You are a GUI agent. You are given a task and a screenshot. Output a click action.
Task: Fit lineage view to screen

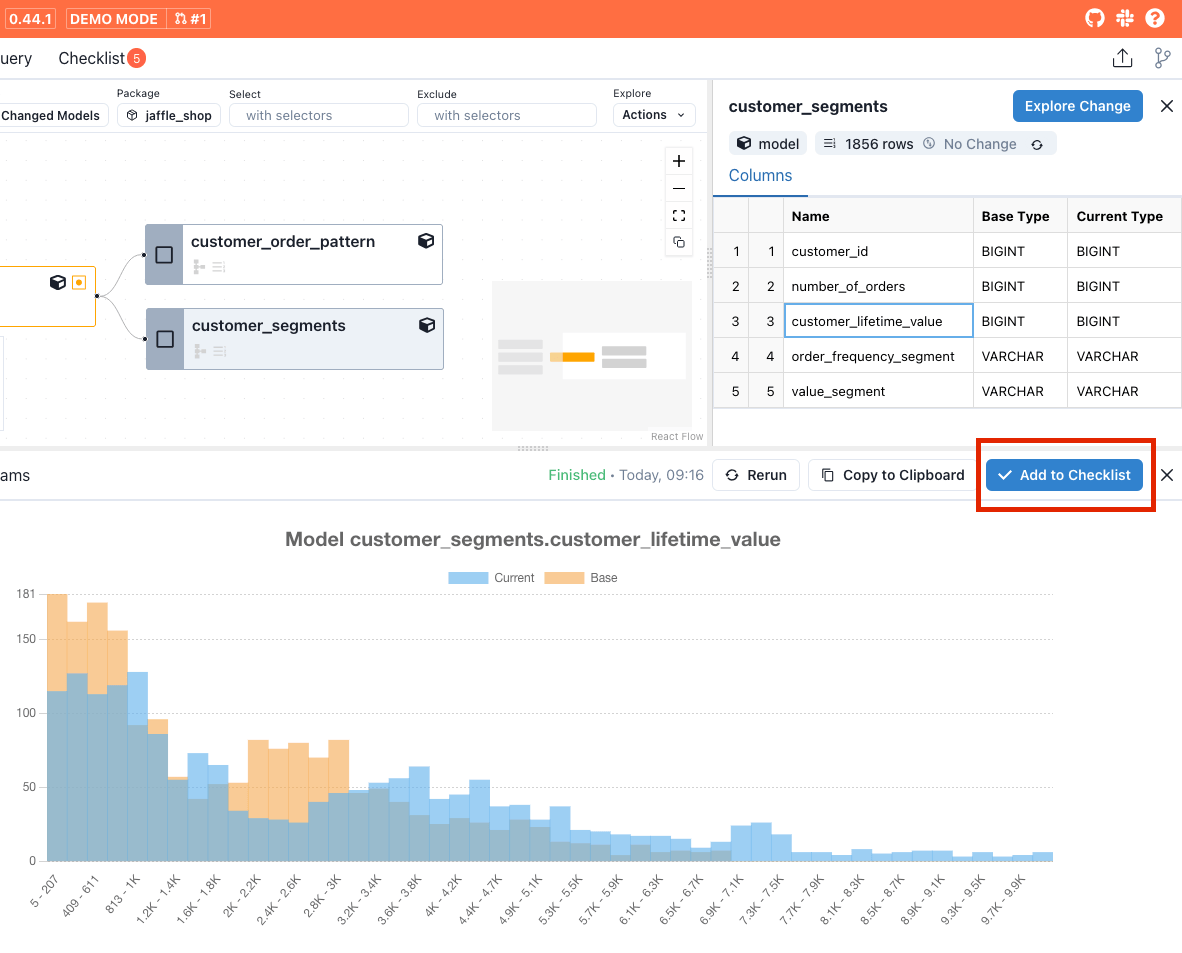pos(679,215)
